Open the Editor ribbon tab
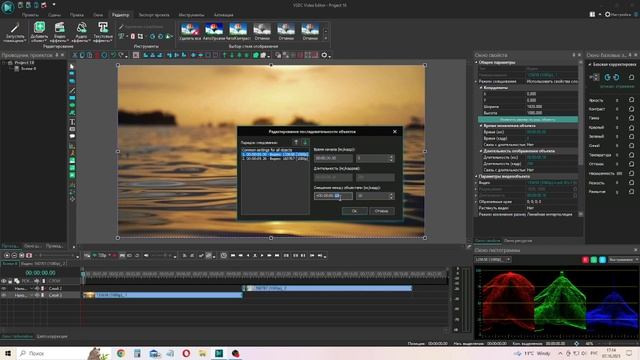This screenshot has height=360, width=640. click(120, 15)
